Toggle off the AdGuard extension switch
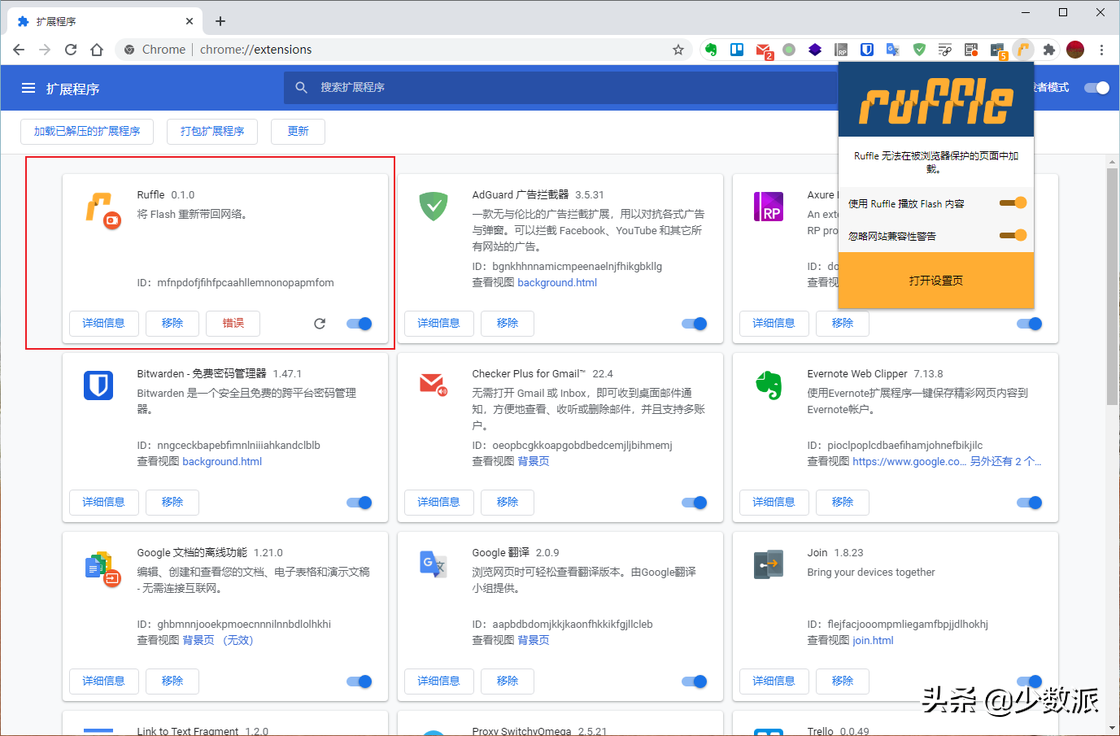This screenshot has height=736, width=1120. 694,323
